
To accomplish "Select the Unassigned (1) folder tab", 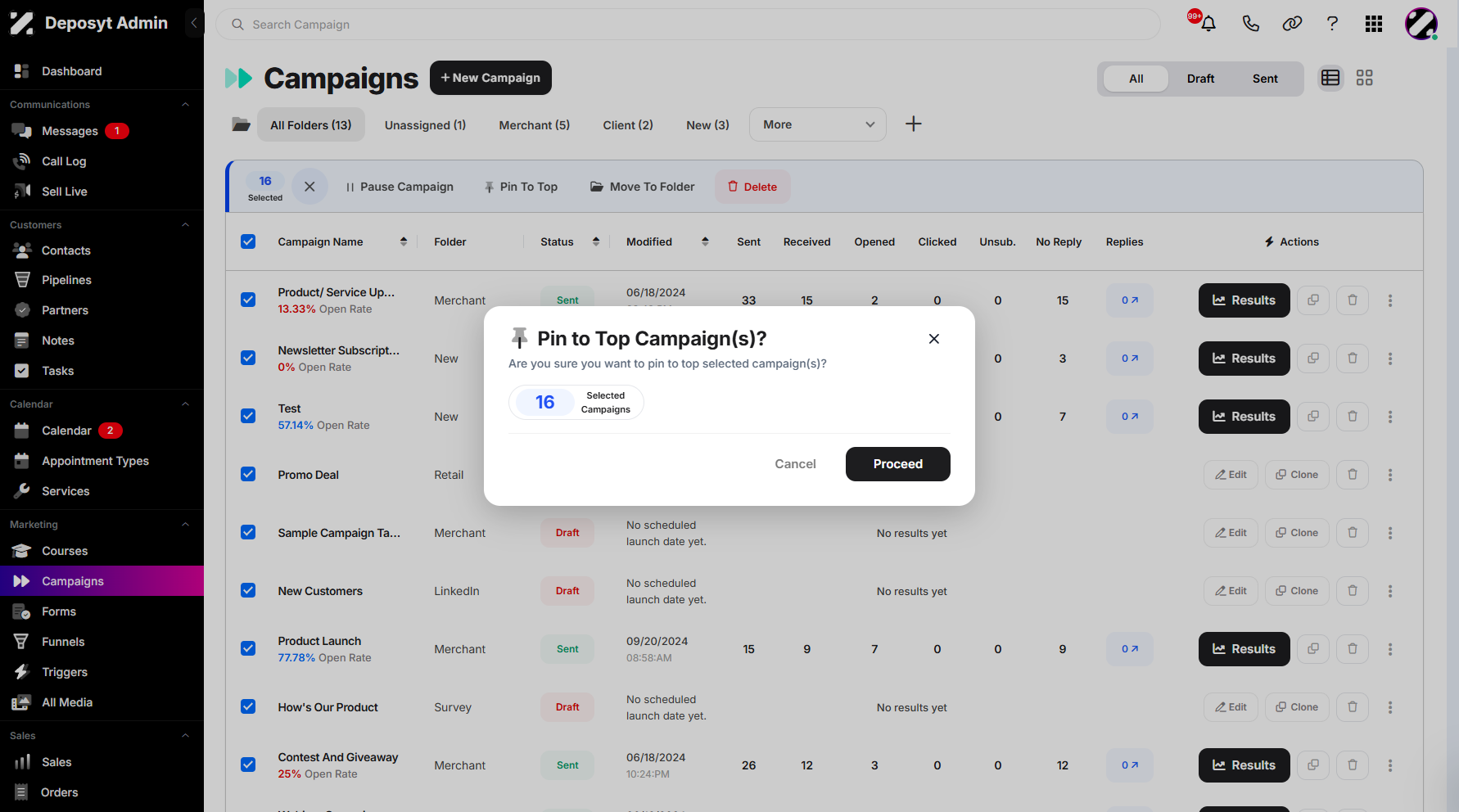I will pos(425,125).
